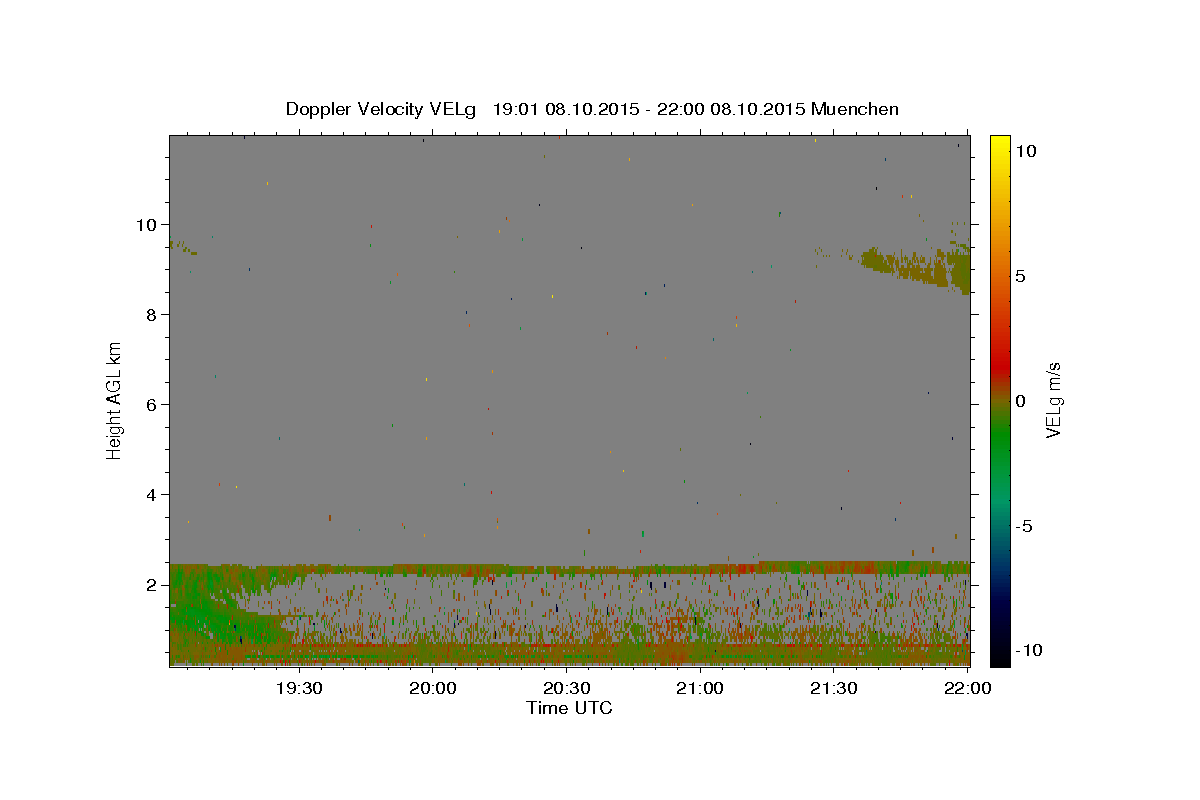1200x800 pixels.
Task: Click the green echo band at 2.3 km
Action: click(569, 568)
